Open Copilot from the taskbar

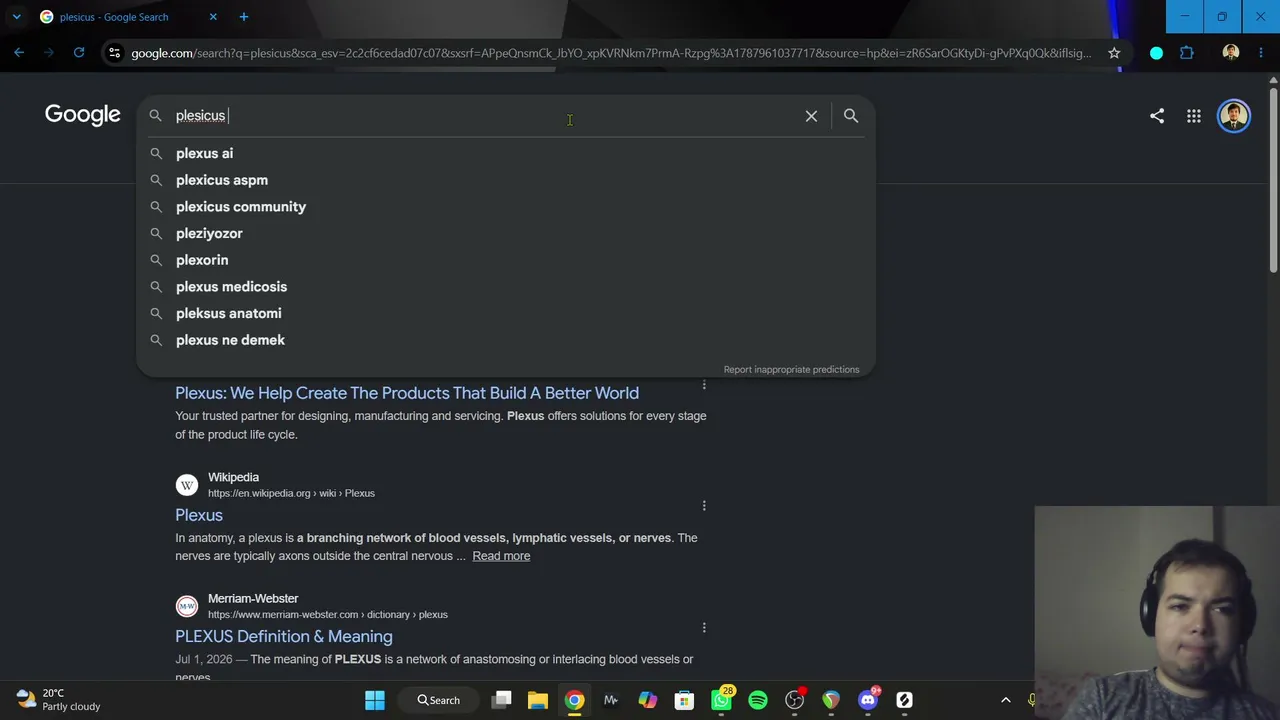pyautogui.click(x=648, y=700)
